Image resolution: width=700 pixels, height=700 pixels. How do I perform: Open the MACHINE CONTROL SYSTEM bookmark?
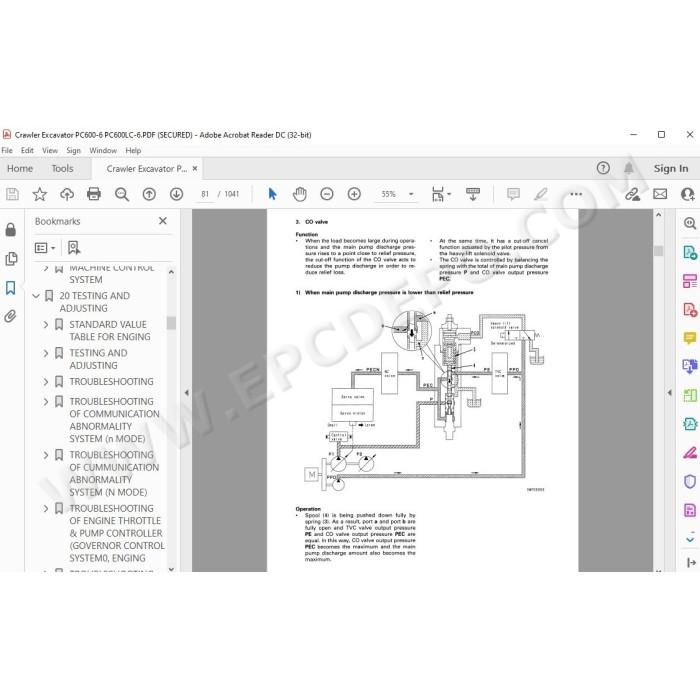(x=112, y=273)
